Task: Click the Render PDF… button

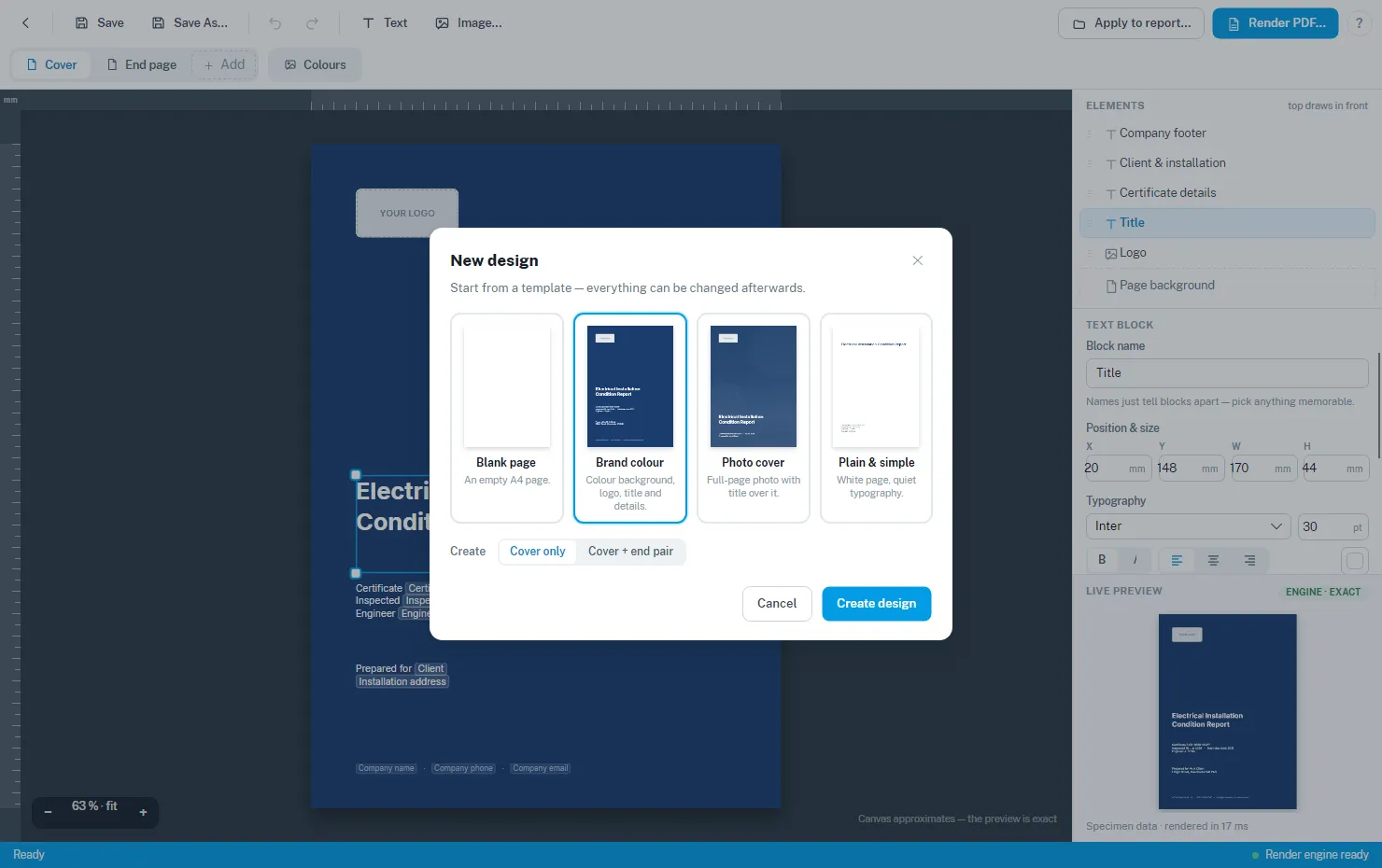Action: (x=1275, y=23)
